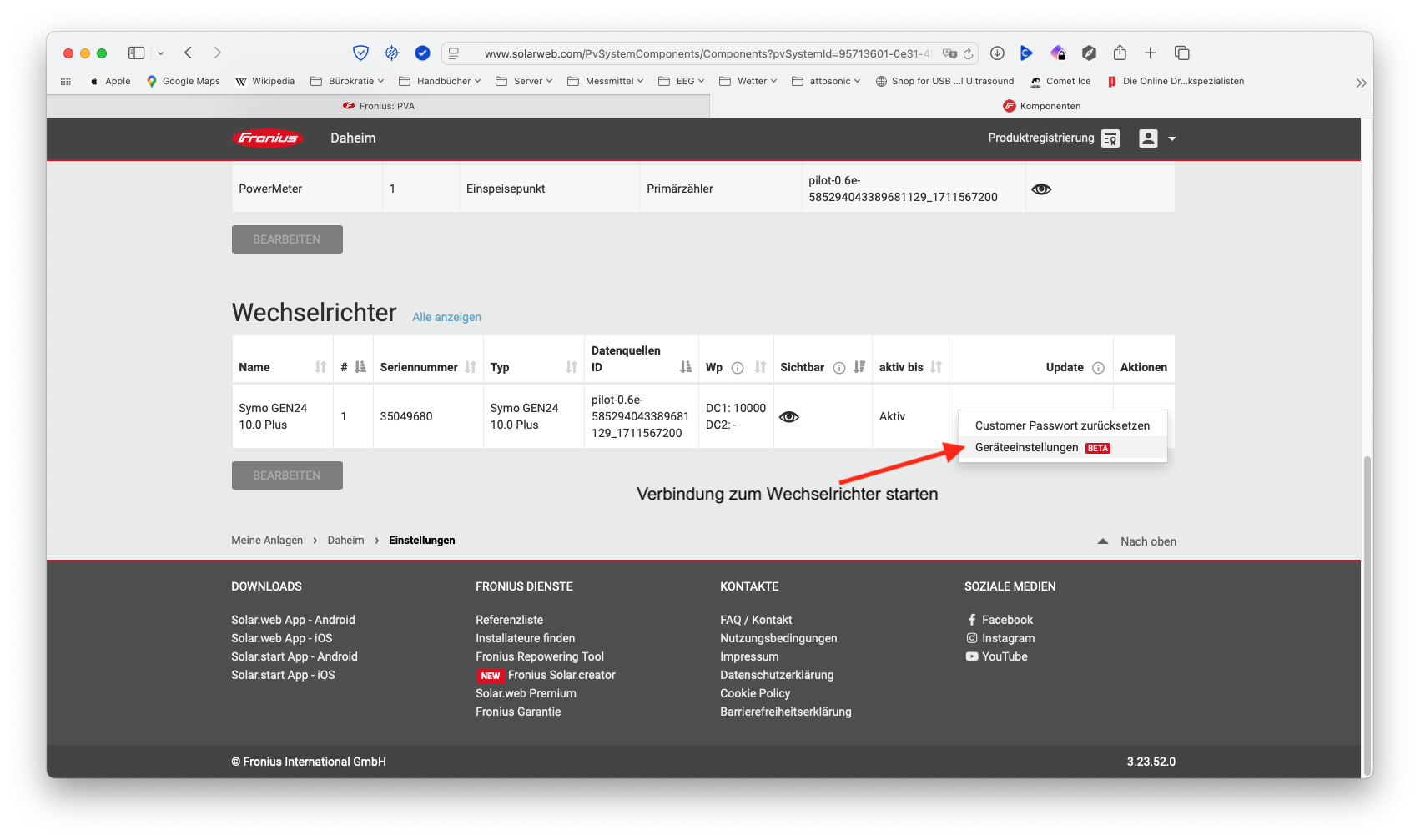Show Safari downloads

(997, 53)
